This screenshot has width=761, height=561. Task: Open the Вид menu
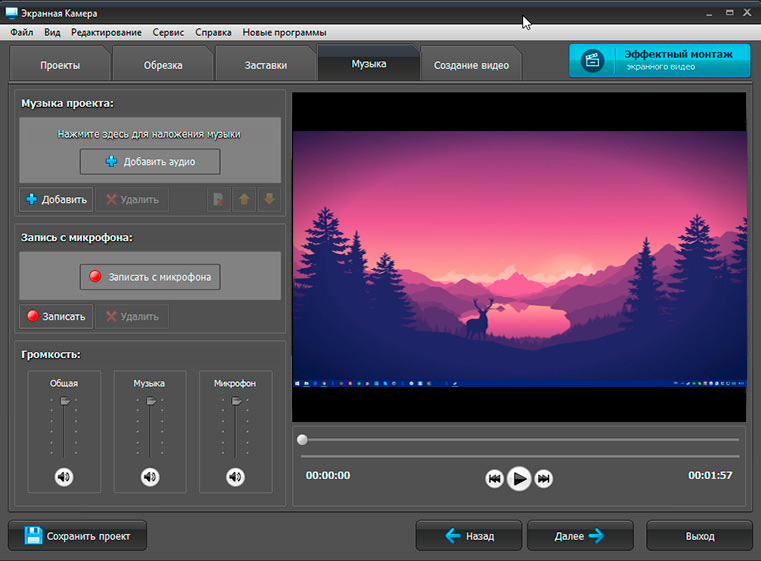[x=52, y=33]
